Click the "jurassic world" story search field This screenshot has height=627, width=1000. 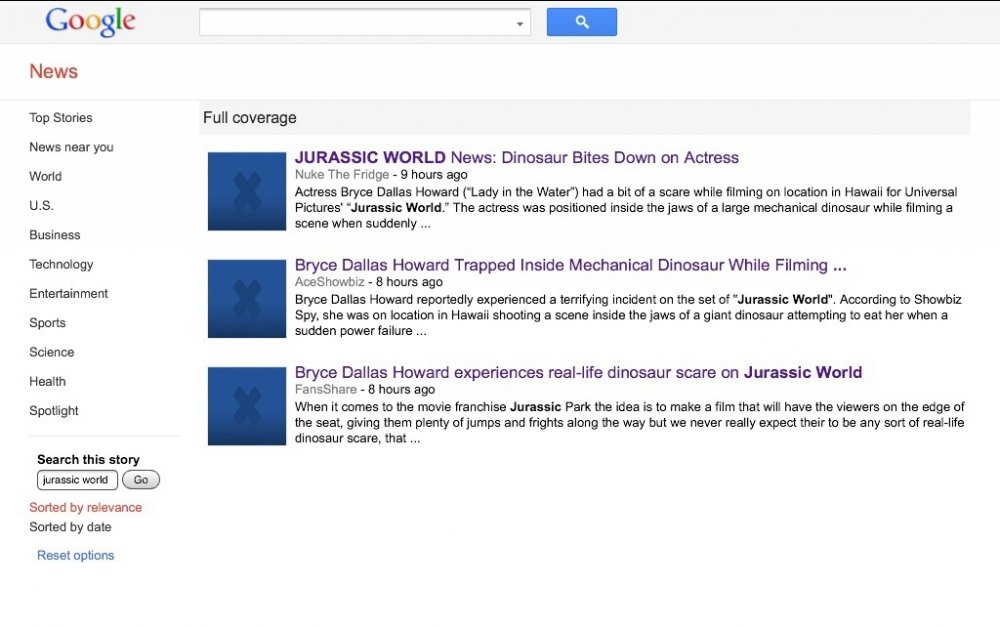pos(77,480)
